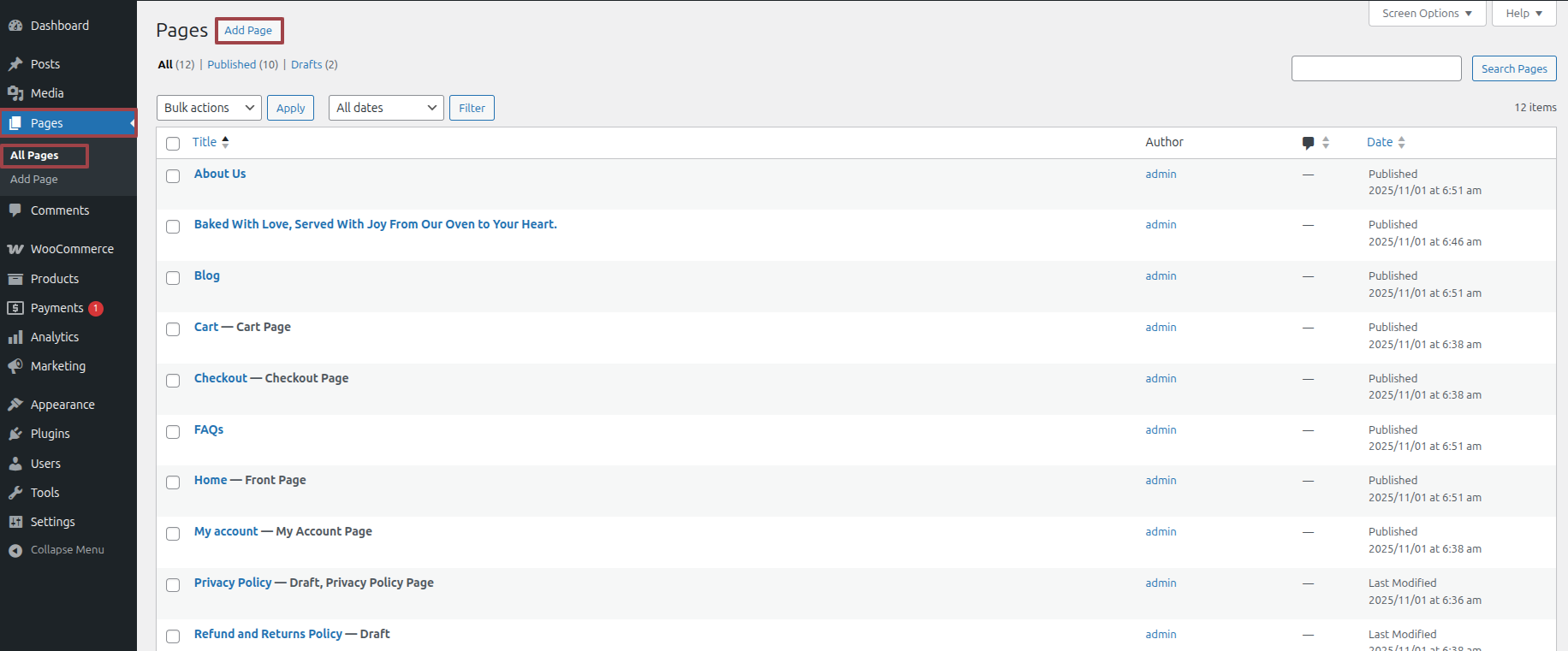Click the Plugins plug icon

coord(15,434)
